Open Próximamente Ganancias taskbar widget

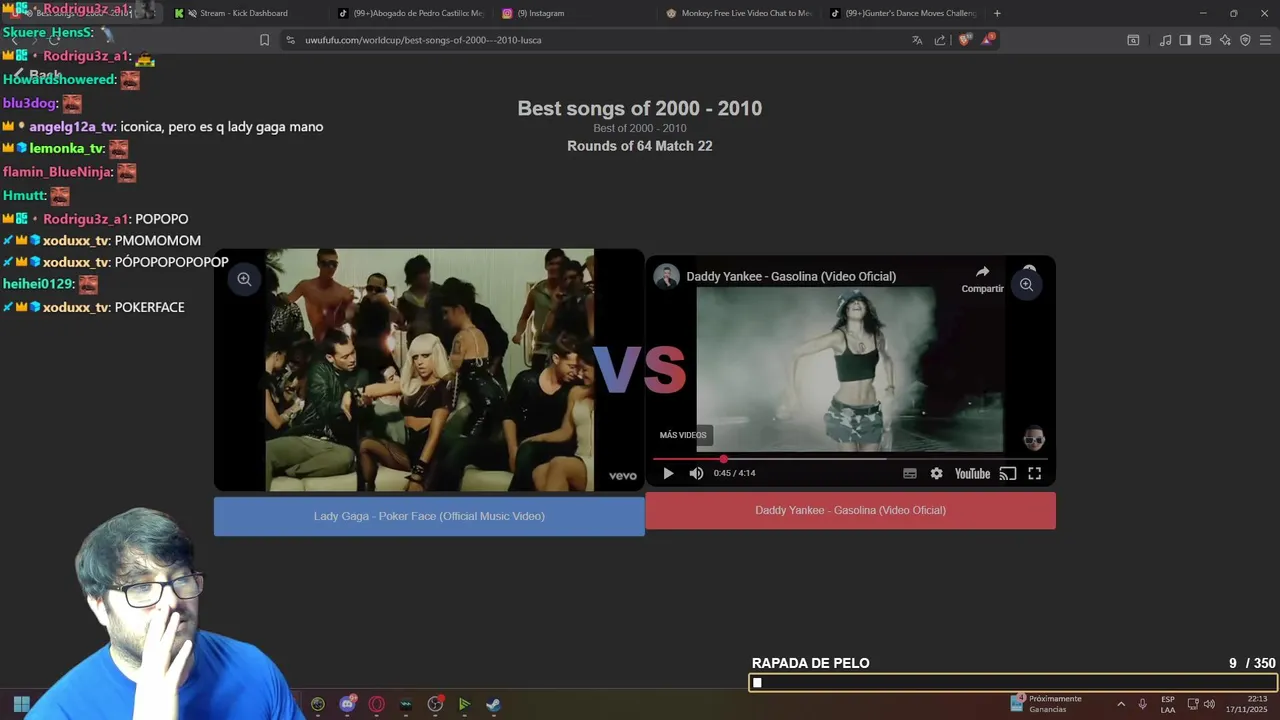pos(1046,704)
